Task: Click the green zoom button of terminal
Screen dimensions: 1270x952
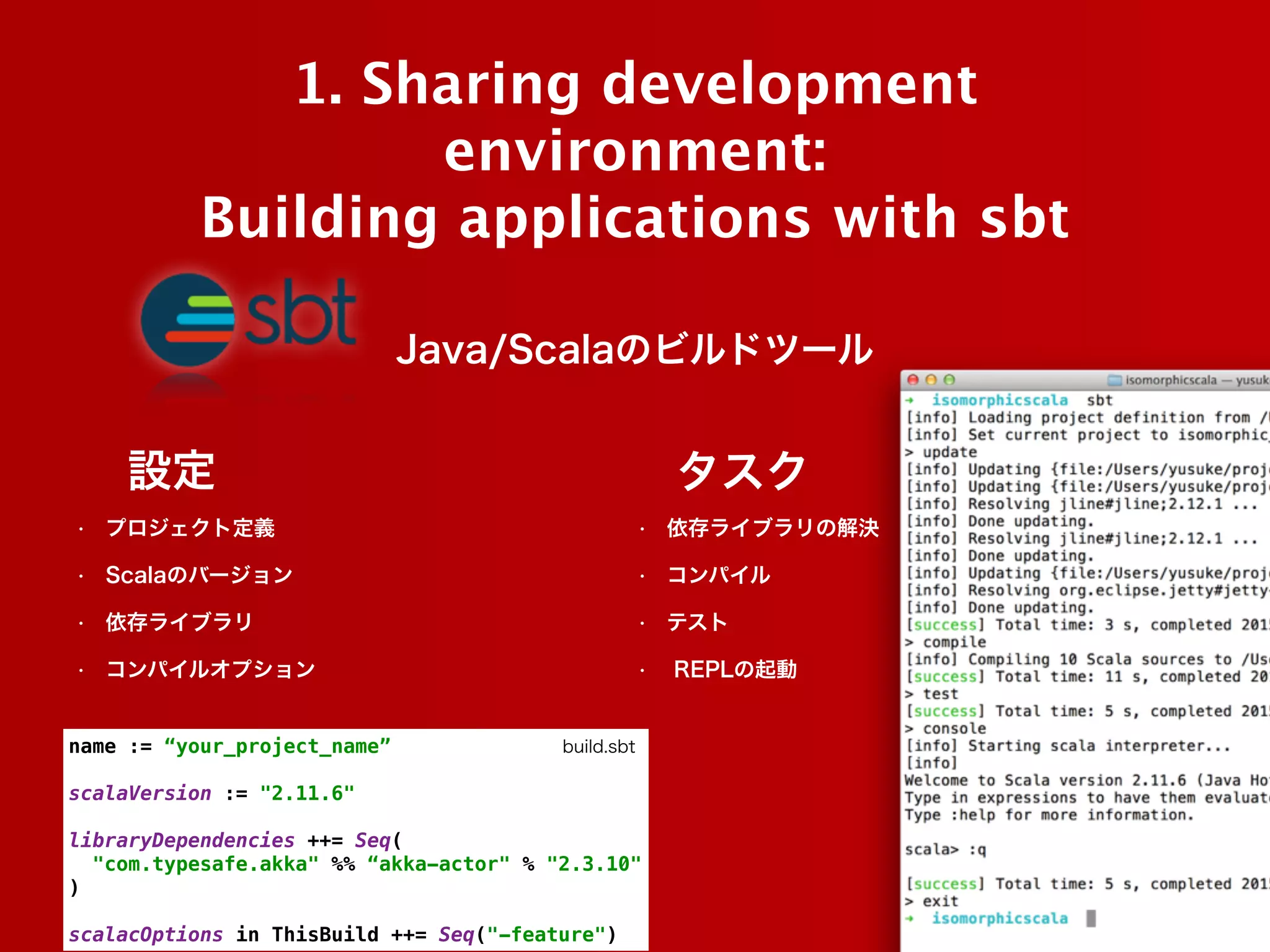Action: (x=949, y=379)
